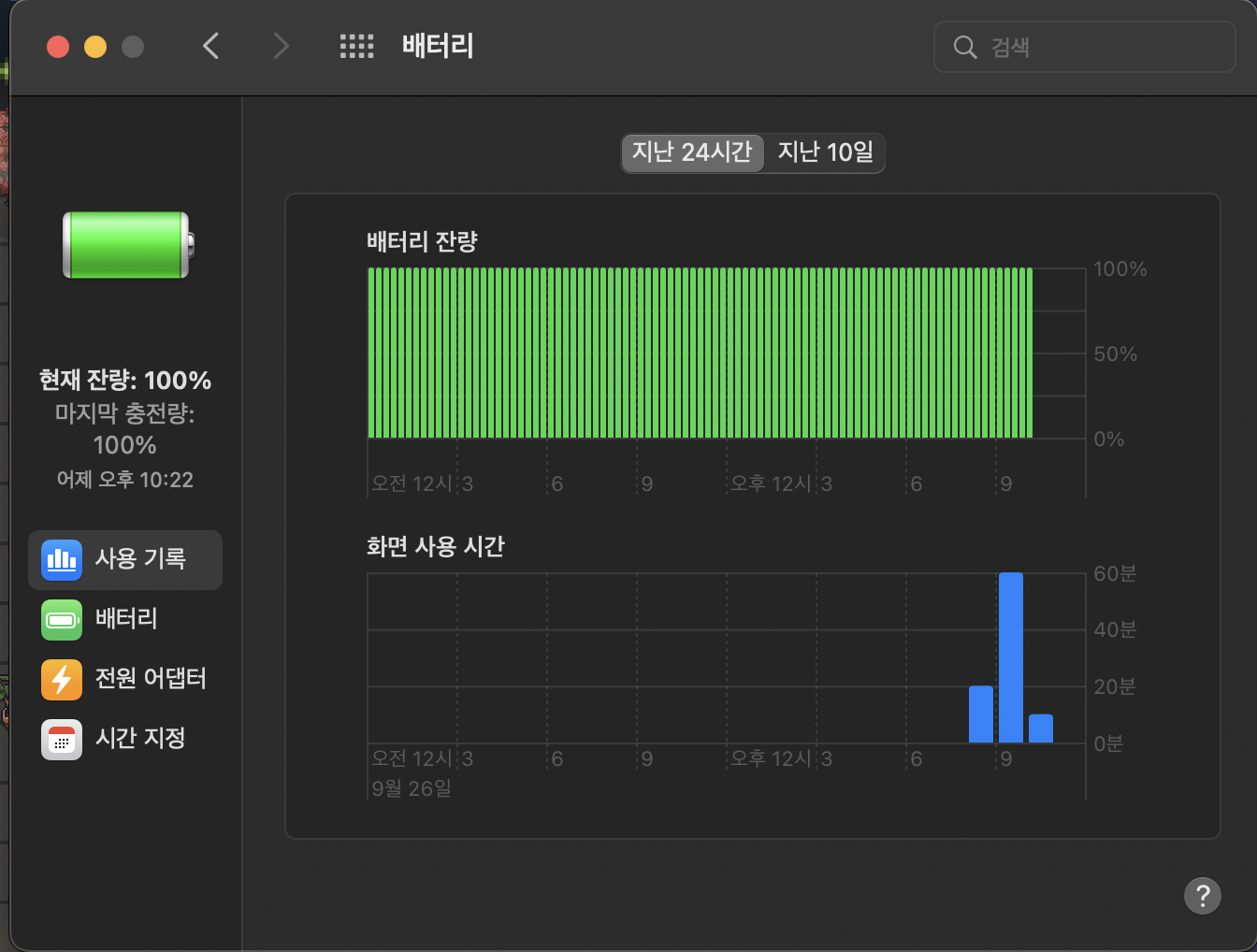
Task: Click the green Battery icon in sidebar
Action: pos(62,619)
